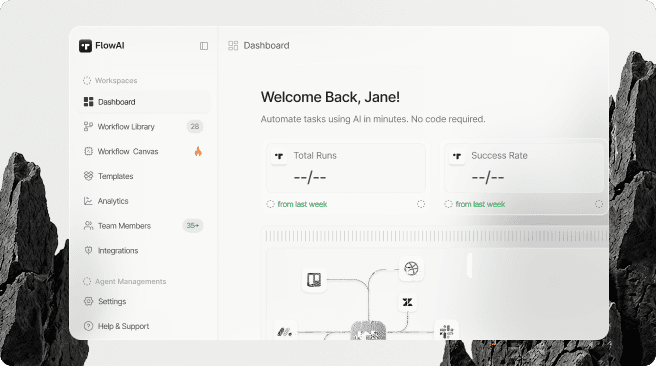Click the Integrations shield icon
The width and height of the screenshot is (656, 366).
point(88,250)
